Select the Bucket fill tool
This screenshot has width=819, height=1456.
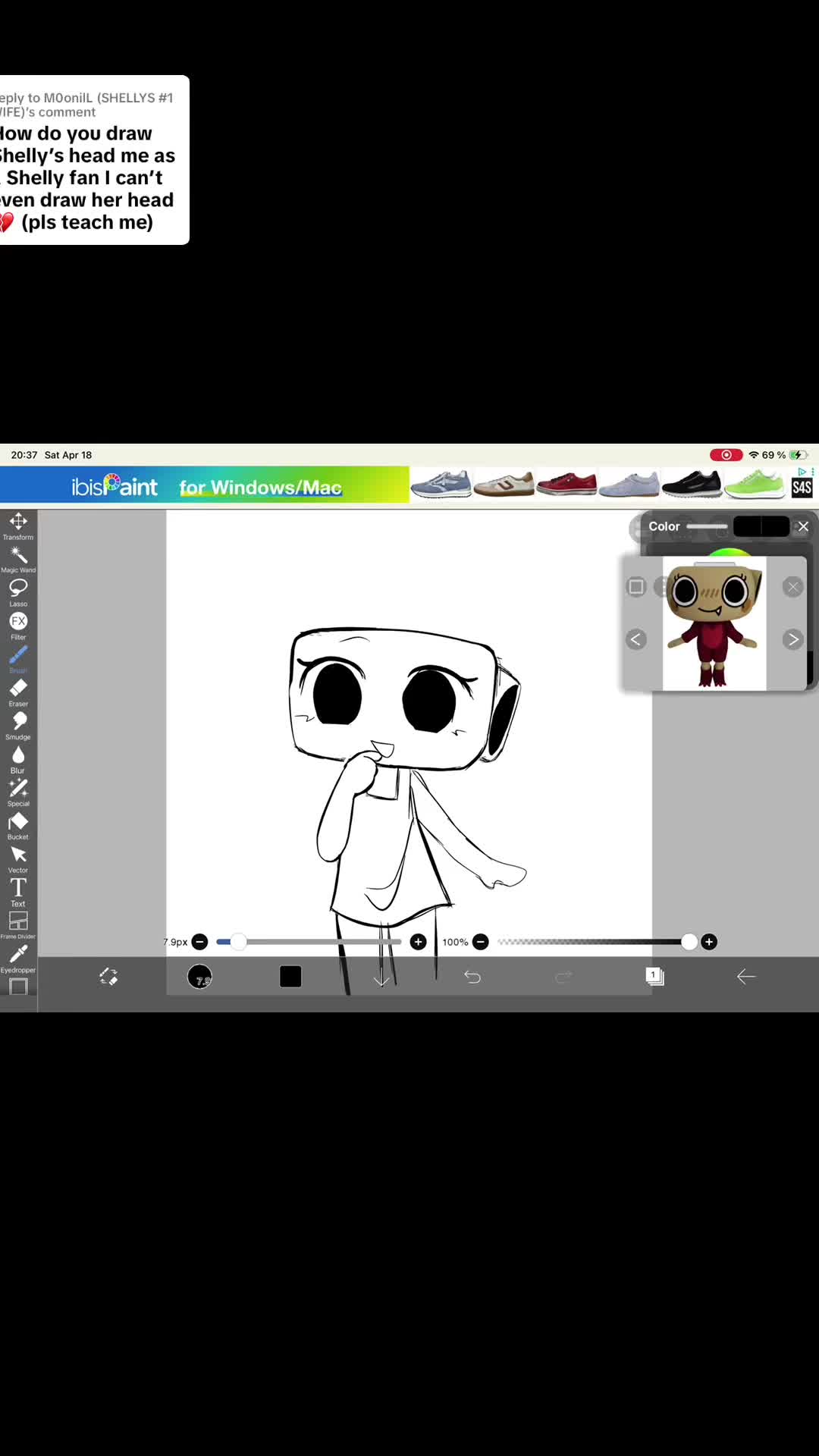tap(18, 826)
